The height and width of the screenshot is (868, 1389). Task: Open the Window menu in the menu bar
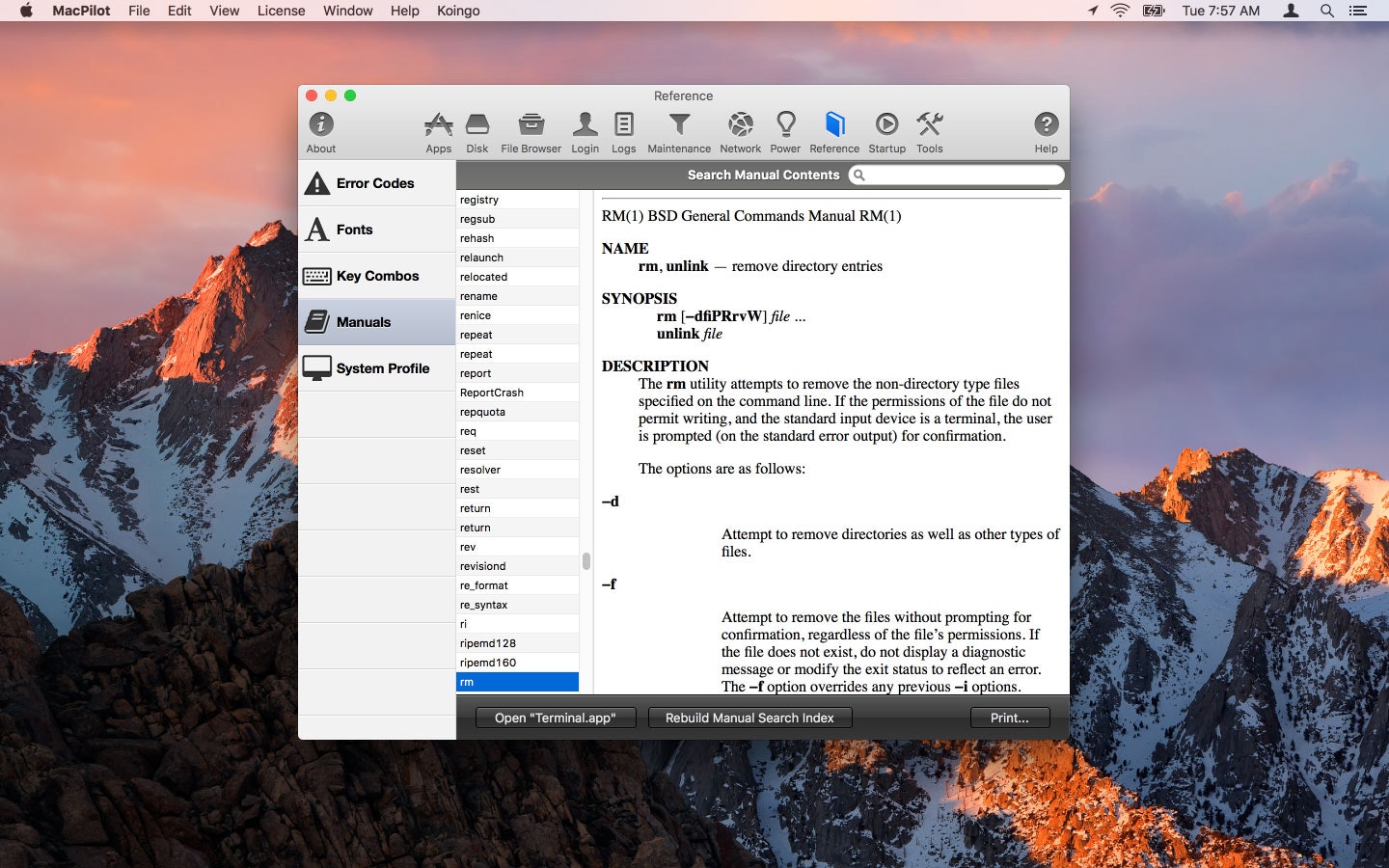pyautogui.click(x=347, y=11)
